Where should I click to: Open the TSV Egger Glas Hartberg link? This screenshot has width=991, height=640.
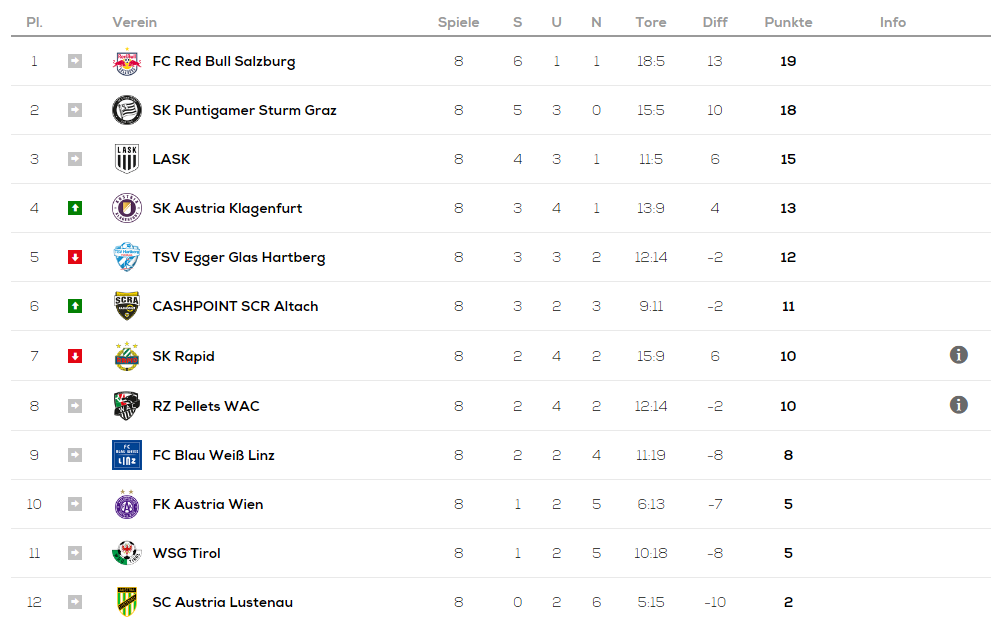click(x=238, y=257)
